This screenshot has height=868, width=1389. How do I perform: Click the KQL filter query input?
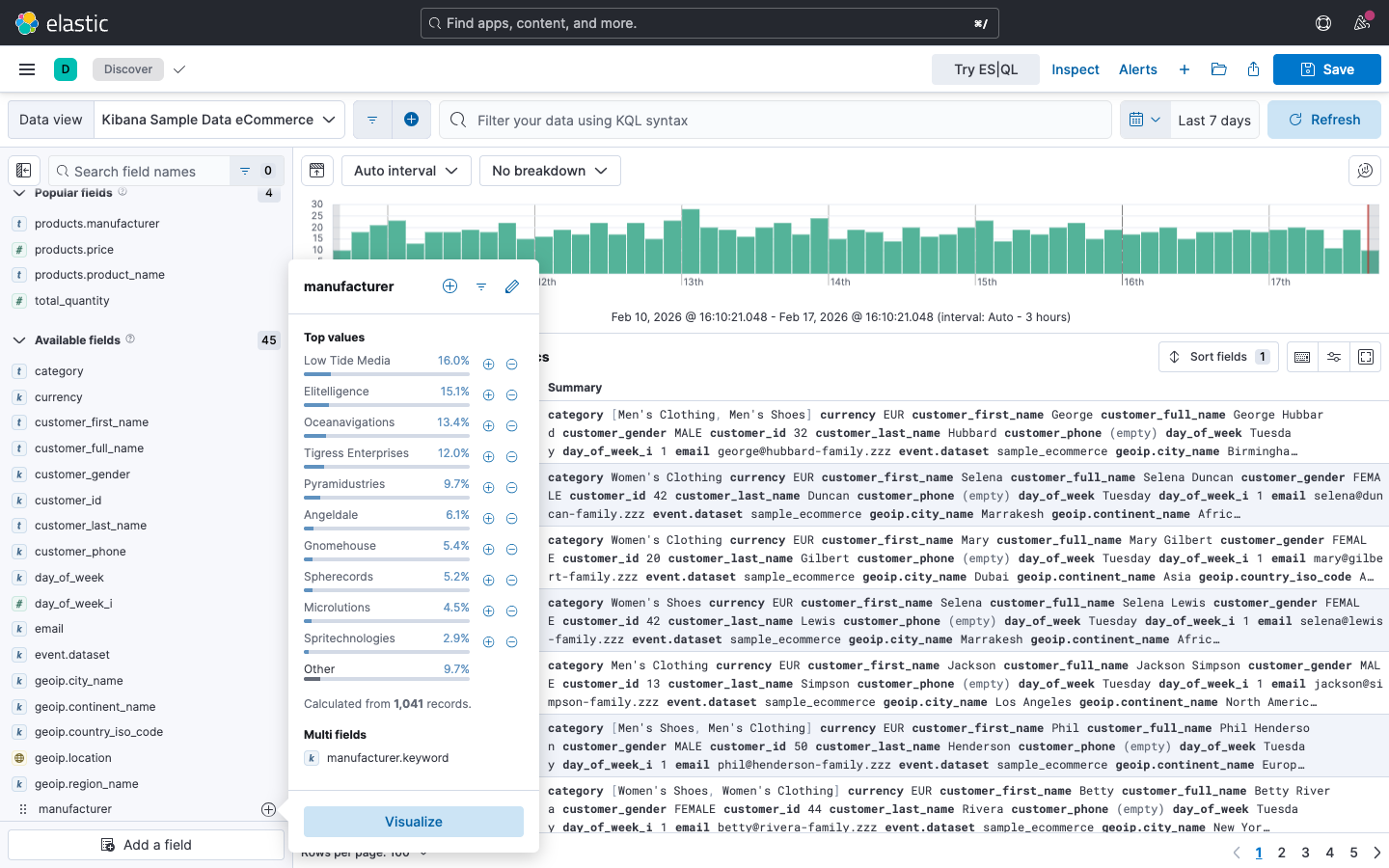[x=781, y=121]
